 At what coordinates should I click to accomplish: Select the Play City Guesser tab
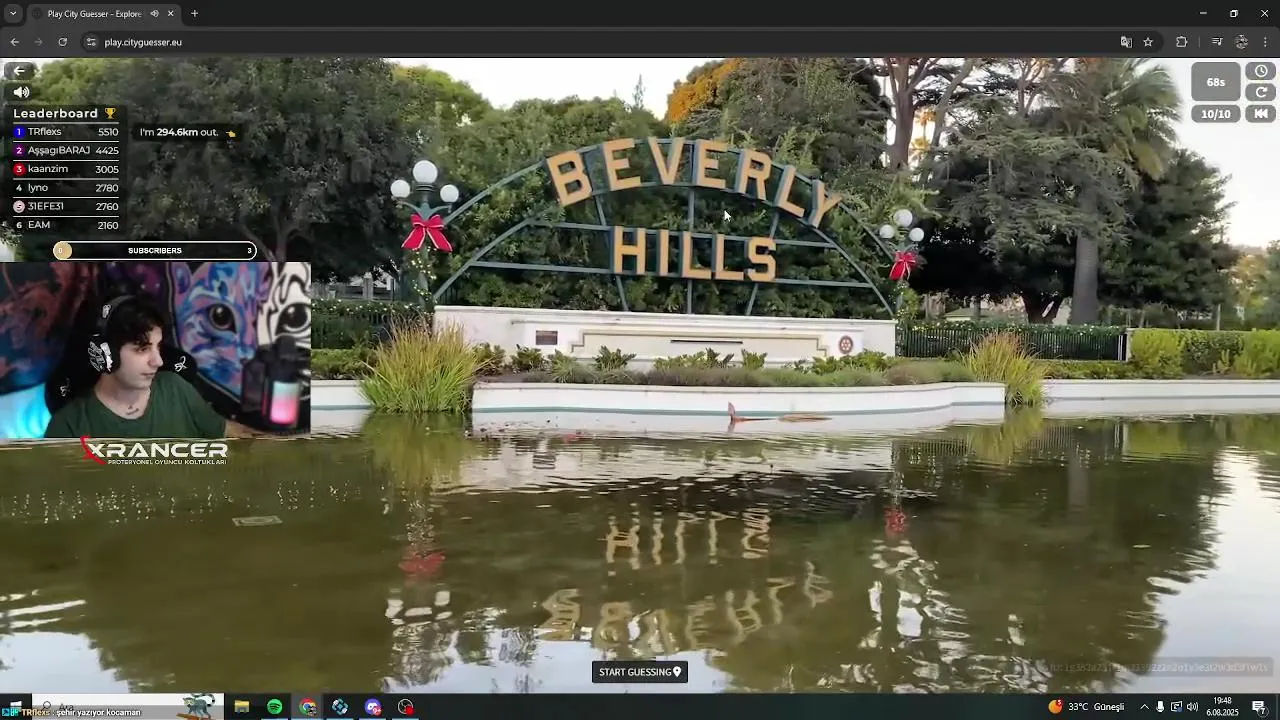pos(103,14)
